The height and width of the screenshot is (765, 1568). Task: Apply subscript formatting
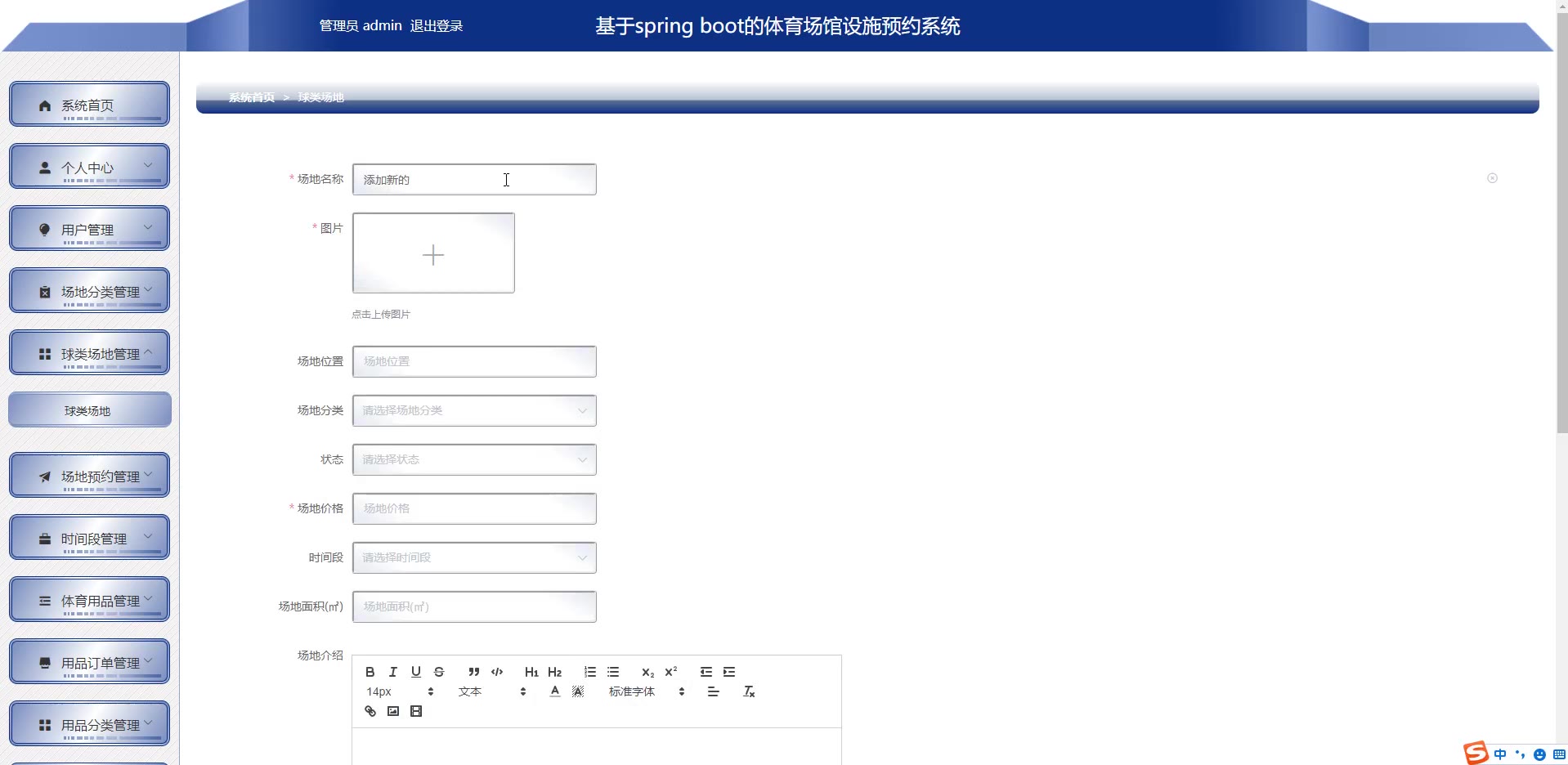pyautogui.click(x=647, y=672)
